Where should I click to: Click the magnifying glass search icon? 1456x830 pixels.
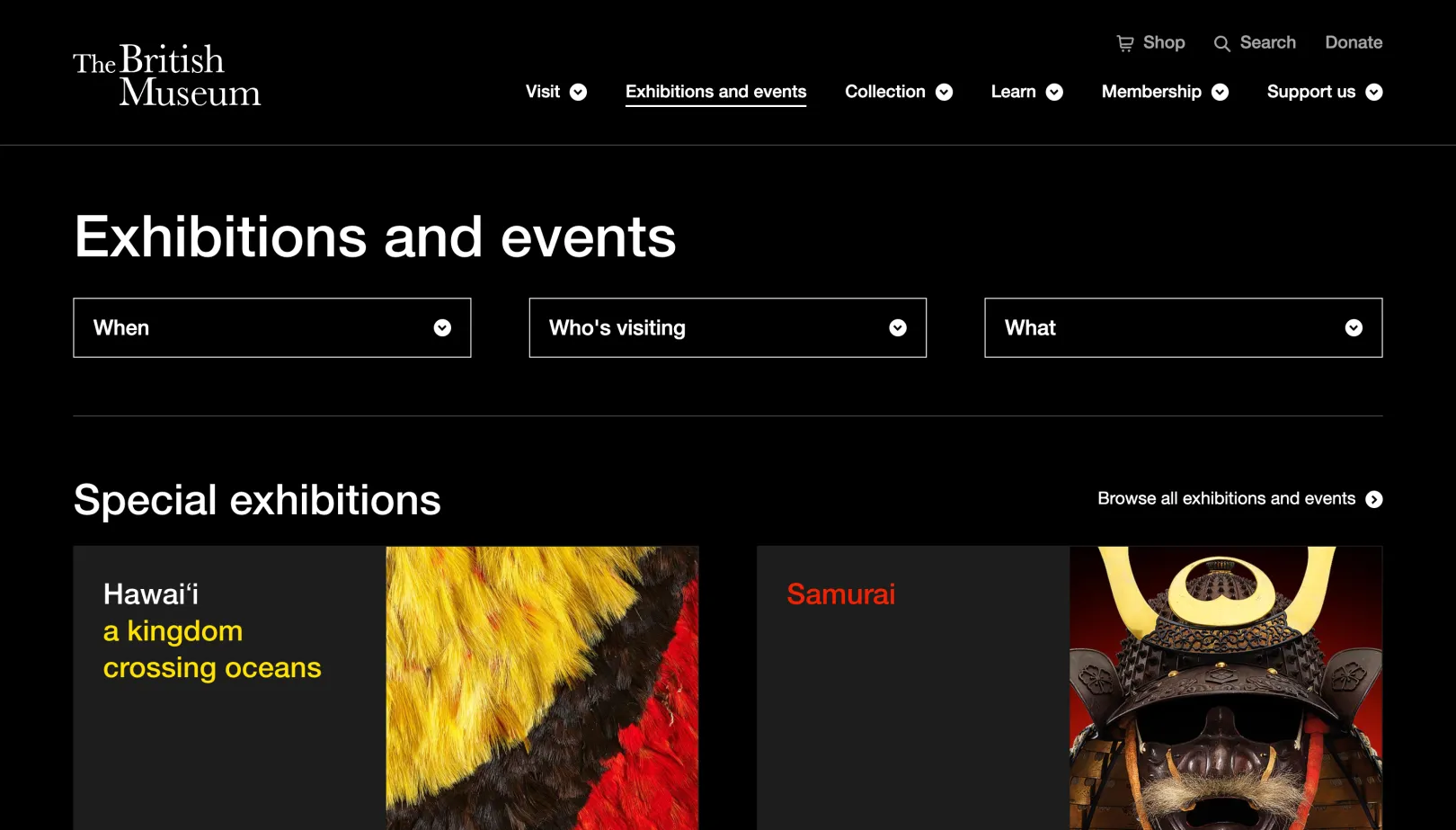[x=1222, y=43]
